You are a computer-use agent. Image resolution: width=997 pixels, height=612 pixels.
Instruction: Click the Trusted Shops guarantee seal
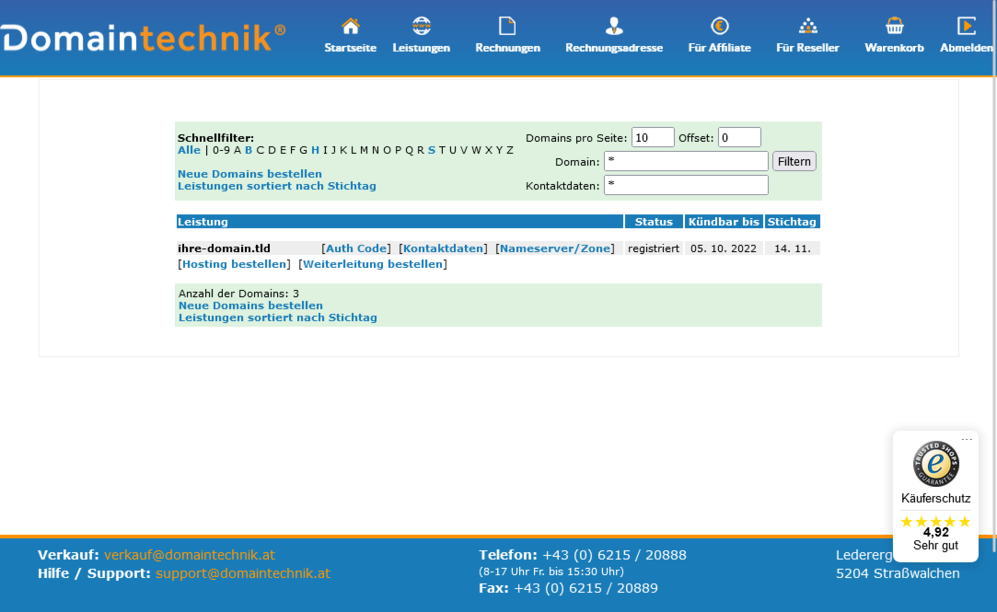point(935,464)
